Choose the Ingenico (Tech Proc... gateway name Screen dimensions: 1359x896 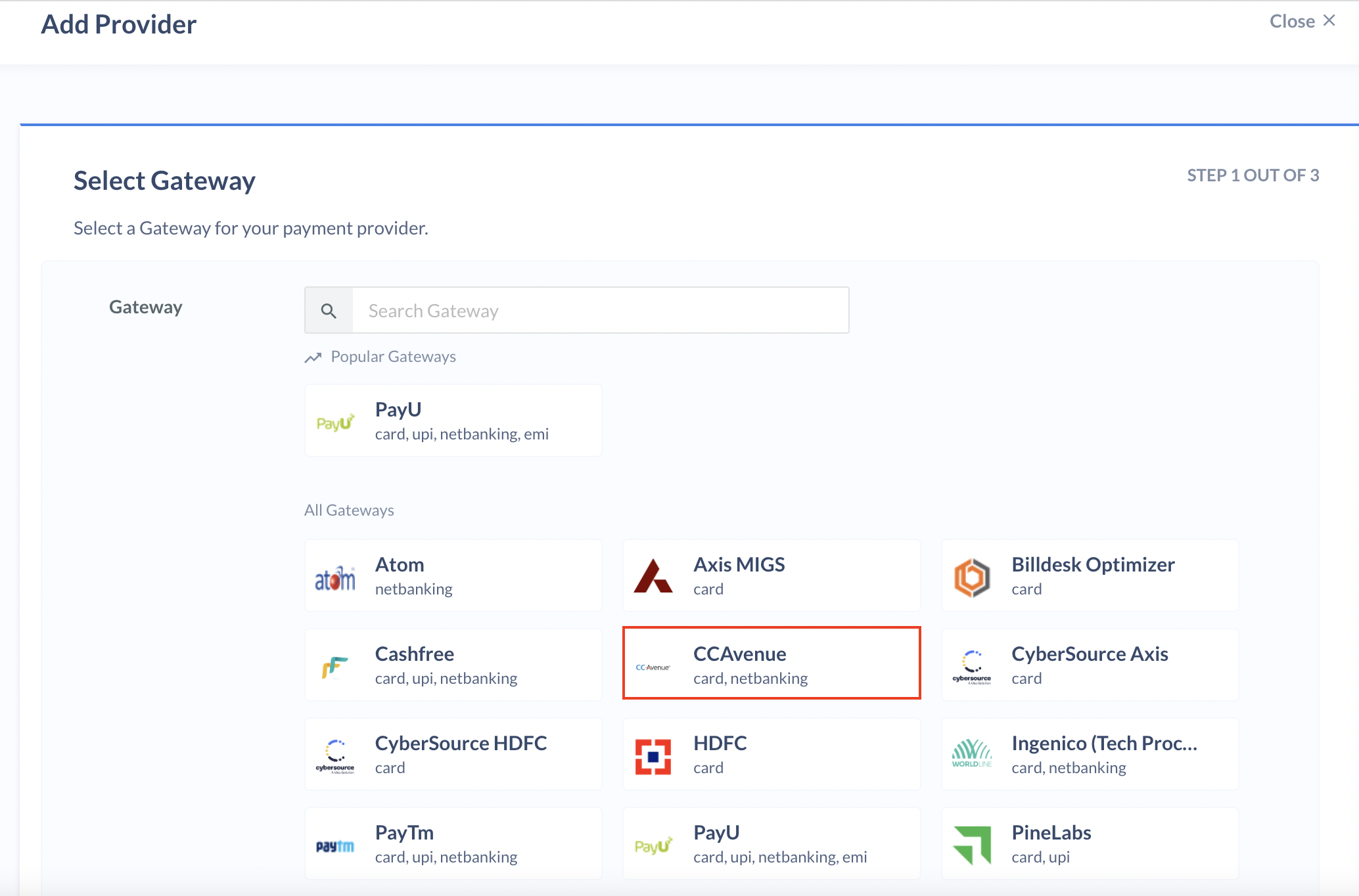[x=1105, y=743]
